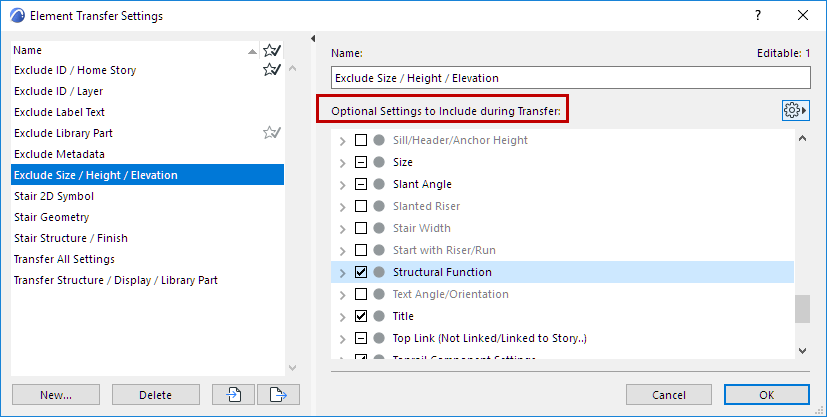Expand the Slant Angle tree row
Viewport: 827px width, 417px height.
click(x=343, y=184)
